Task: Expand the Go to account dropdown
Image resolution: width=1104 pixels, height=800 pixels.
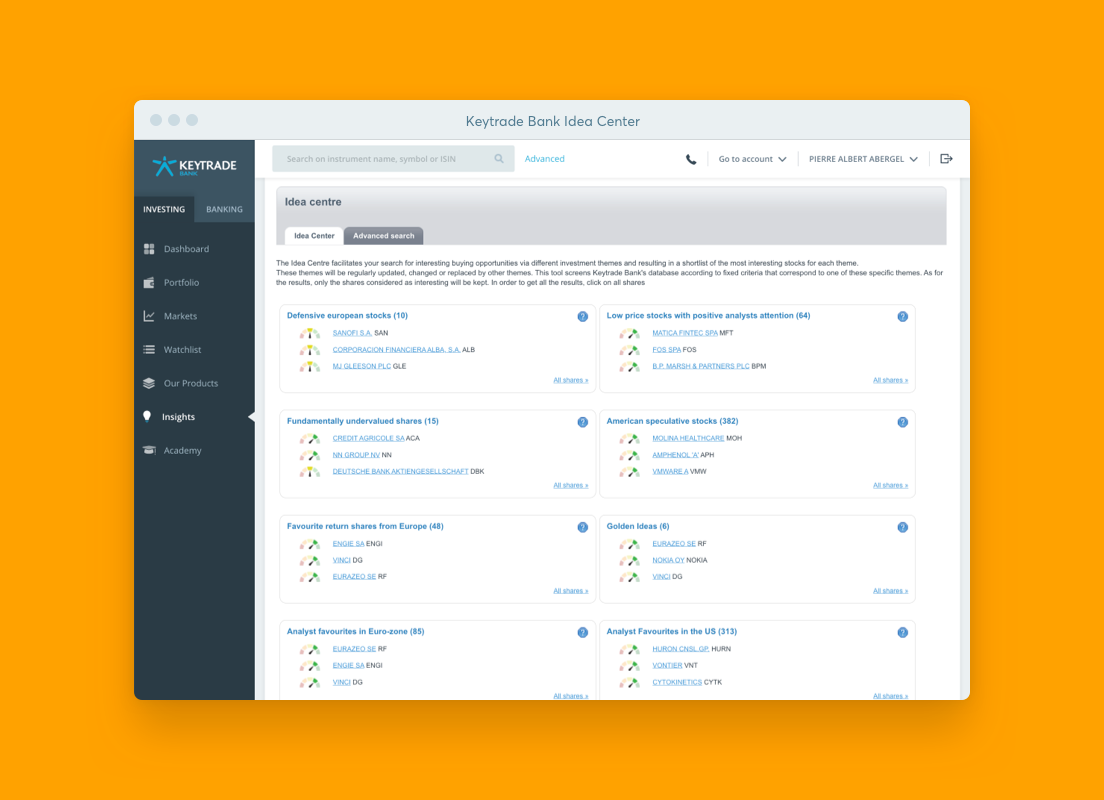Action: point(752,158)
